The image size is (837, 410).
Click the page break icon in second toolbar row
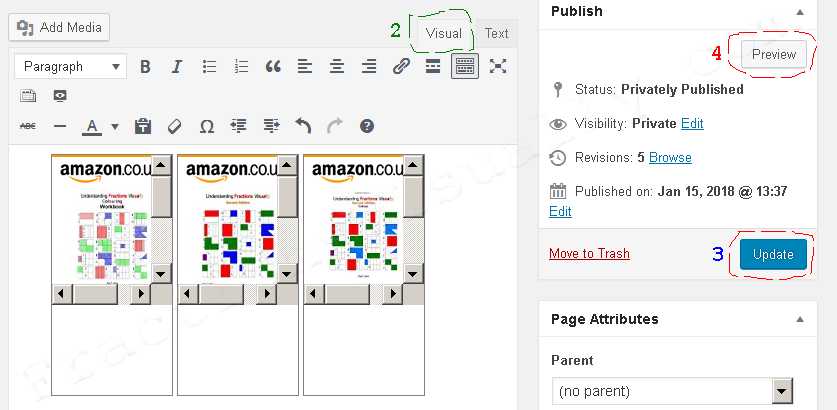click(x=28, y=96)
